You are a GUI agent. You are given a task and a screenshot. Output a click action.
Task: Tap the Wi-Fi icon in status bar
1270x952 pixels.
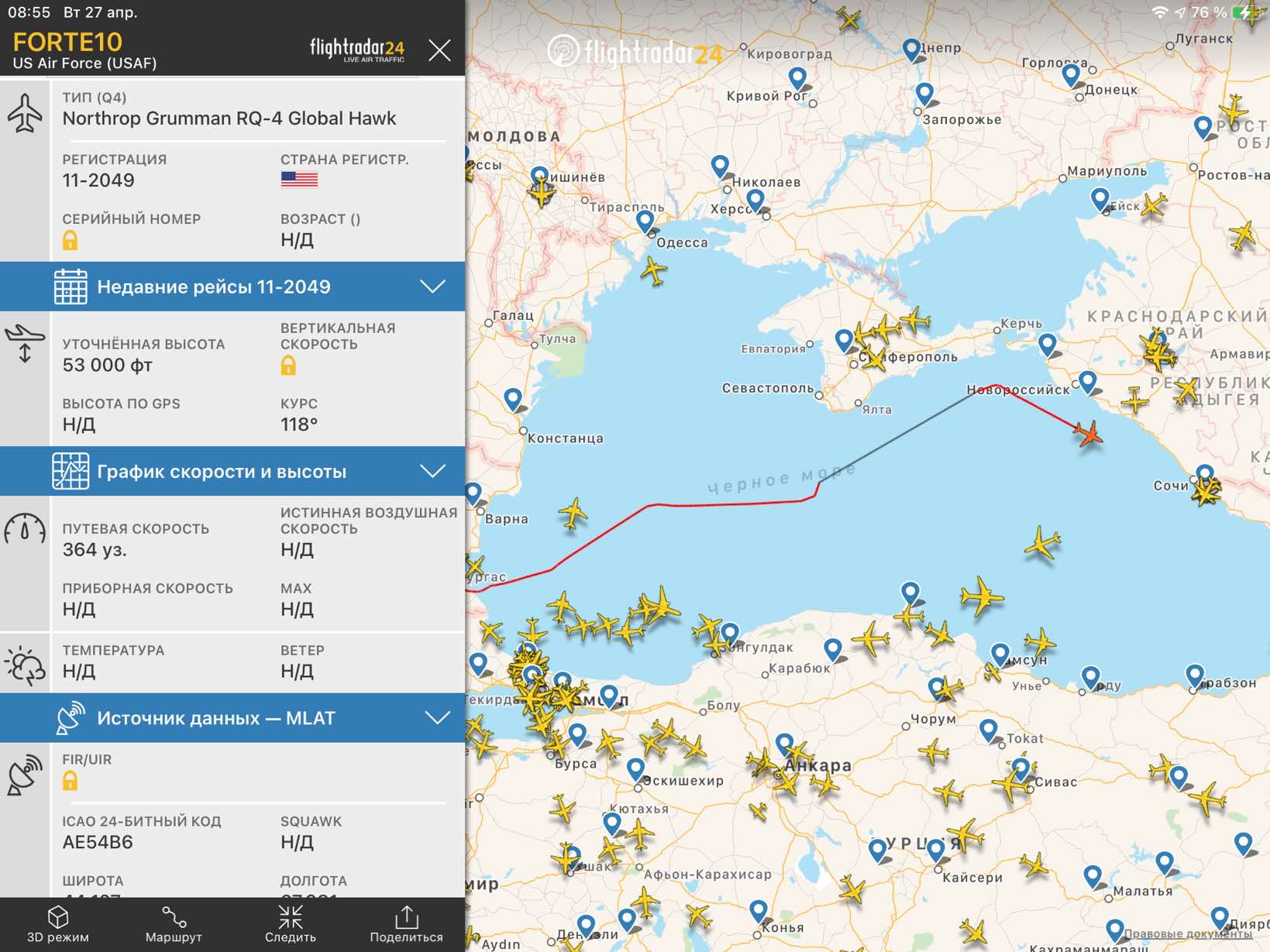click(x=1160, y=12)
